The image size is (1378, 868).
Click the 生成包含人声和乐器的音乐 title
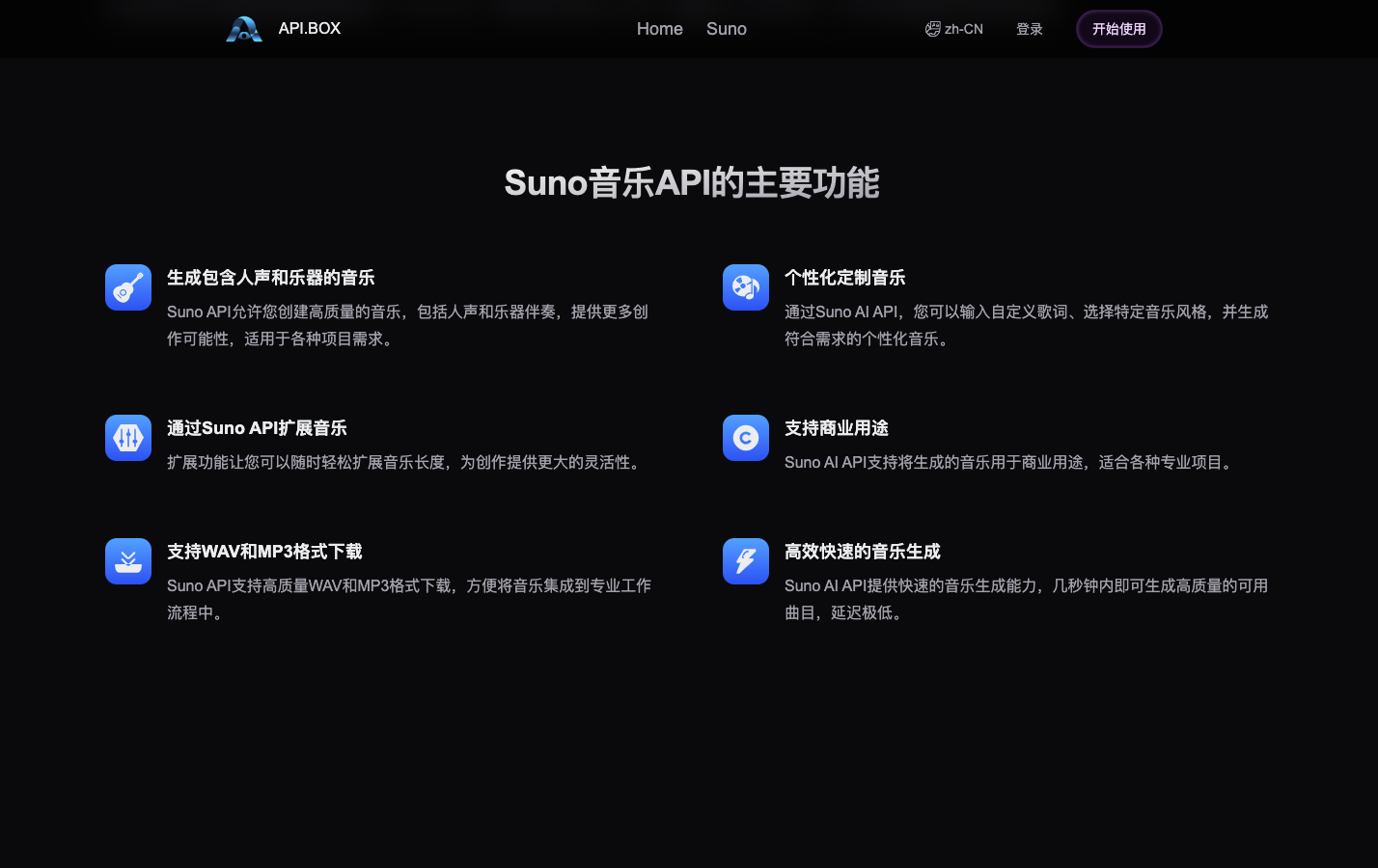click(271, 278)
